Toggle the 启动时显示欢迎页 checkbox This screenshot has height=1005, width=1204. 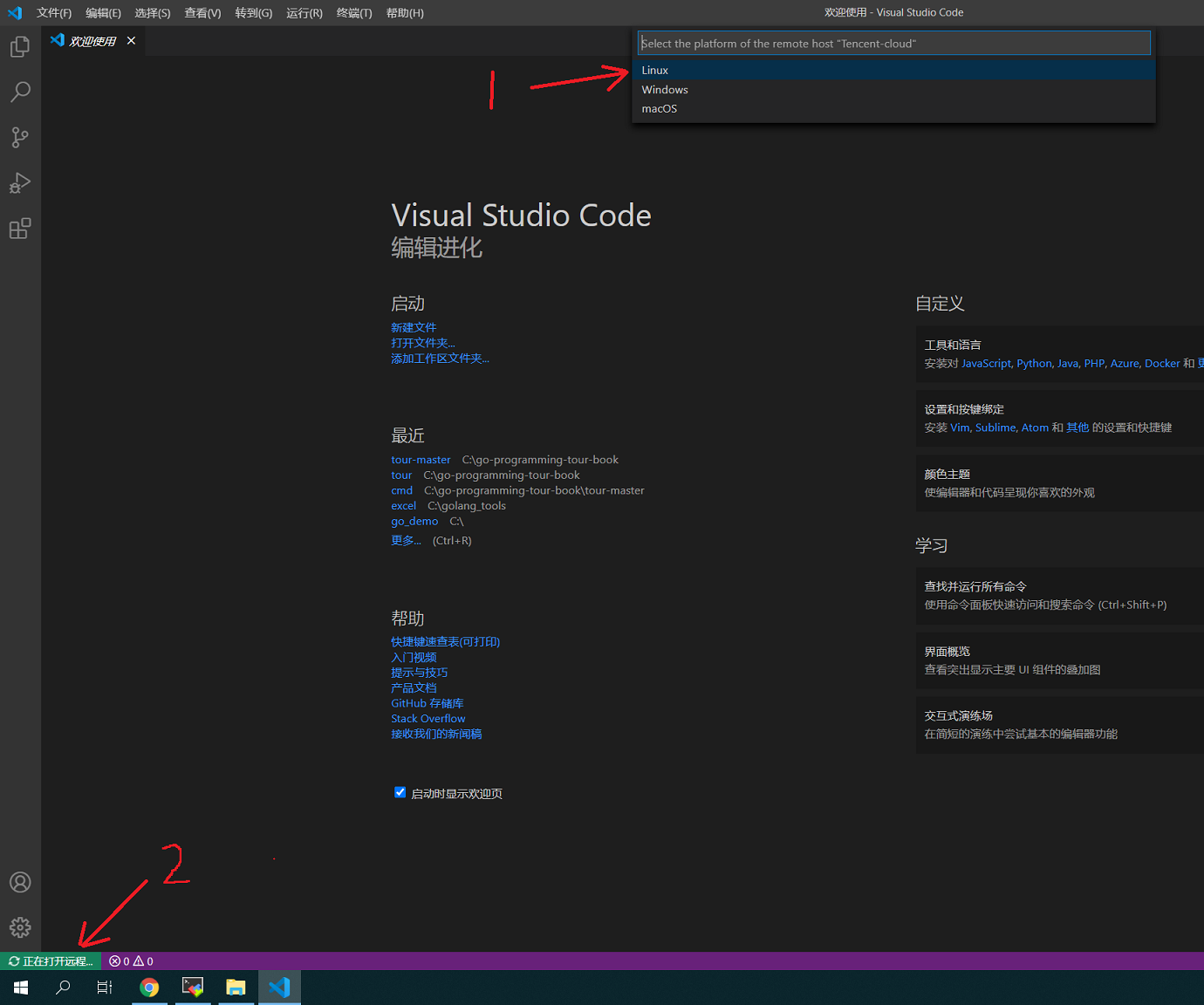pyautogui.click(x=400, y=793)
